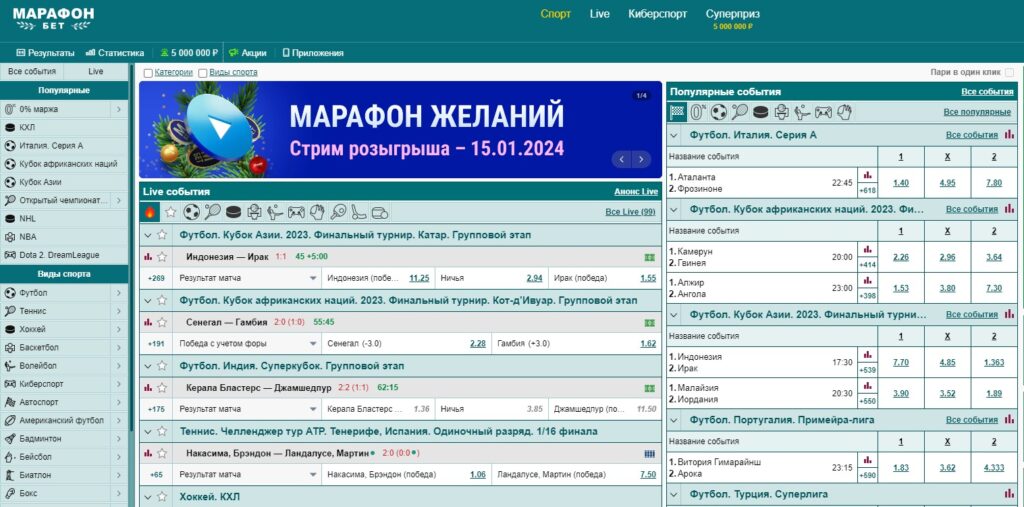Open bar chart icon in Футбол. Италия. Серия А header

[x=1010, y=135]
